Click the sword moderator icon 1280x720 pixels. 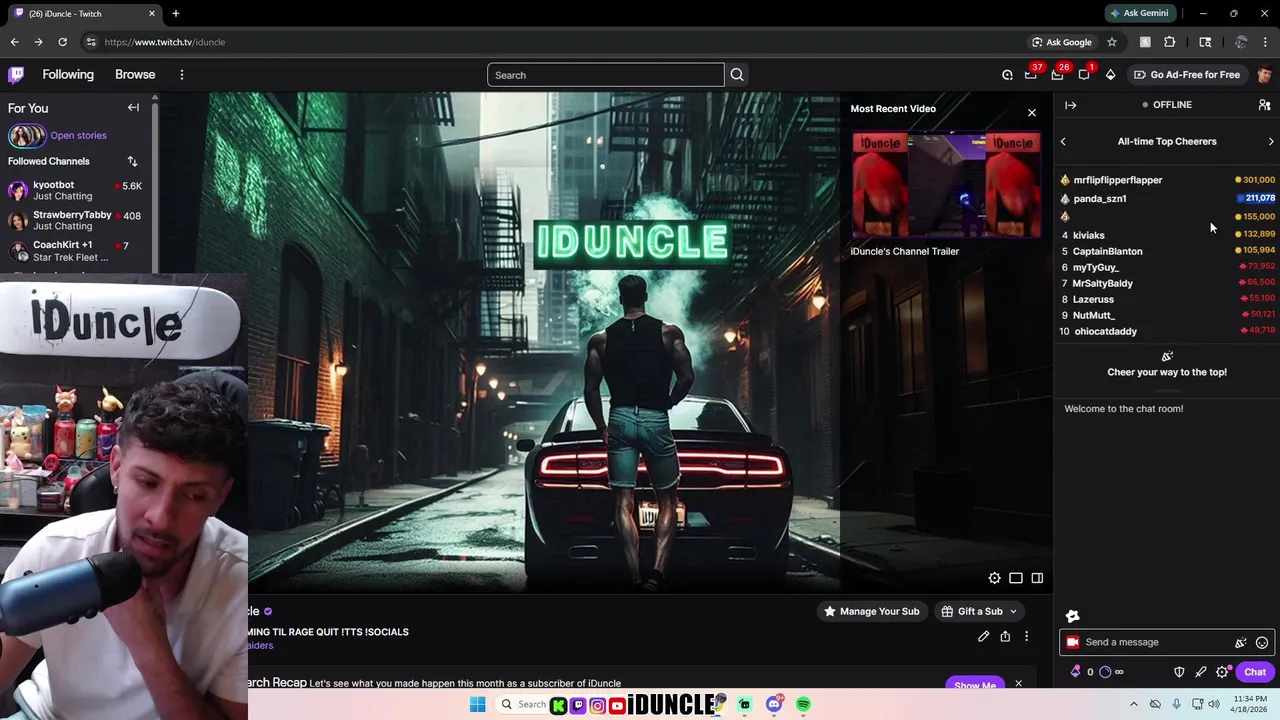click(x=1200, y=672)
